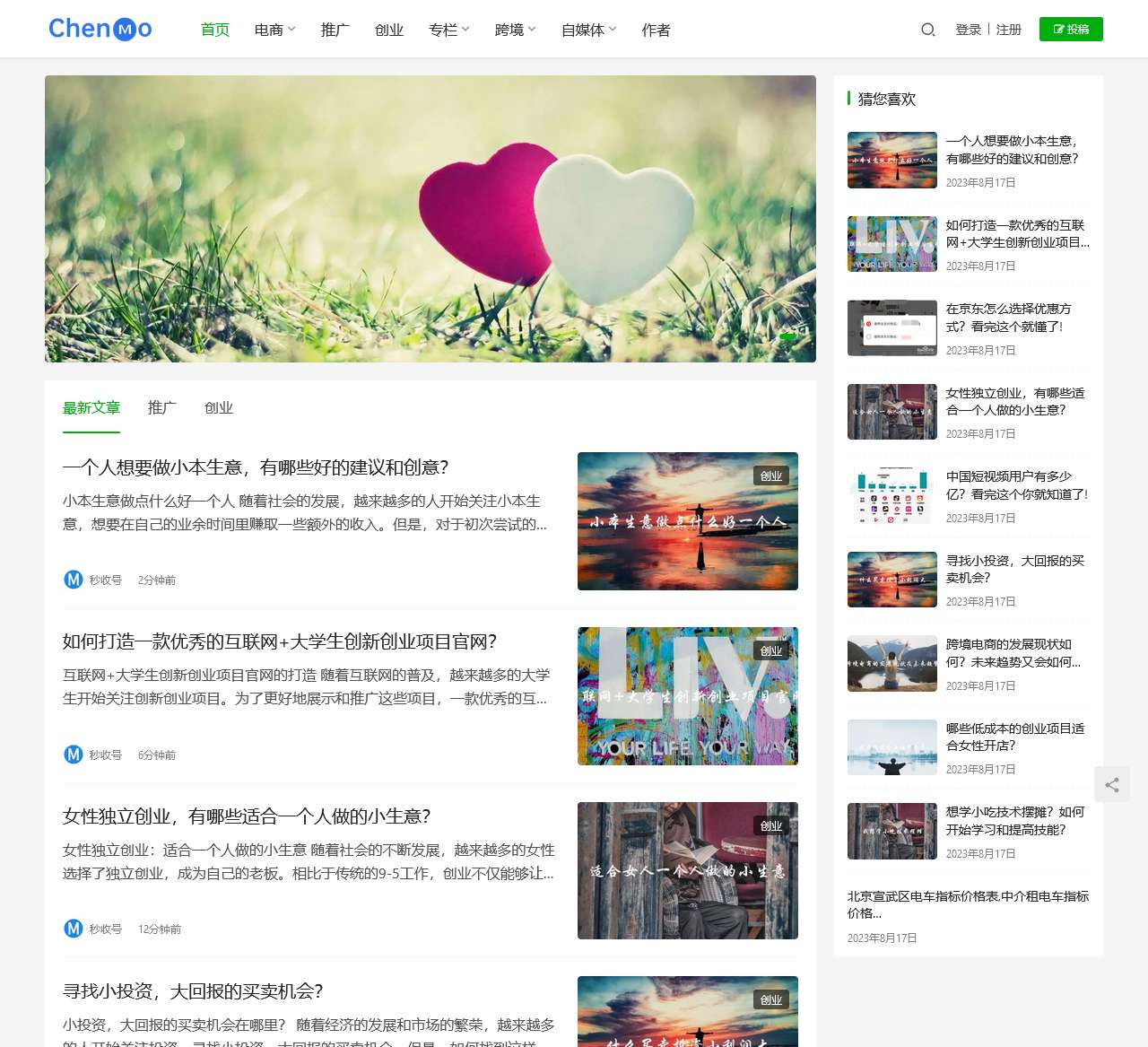Expand the 电商 dropdown menu
Image resolution: width=1148 pixels, height=1047 pixels.
[274, 30]
